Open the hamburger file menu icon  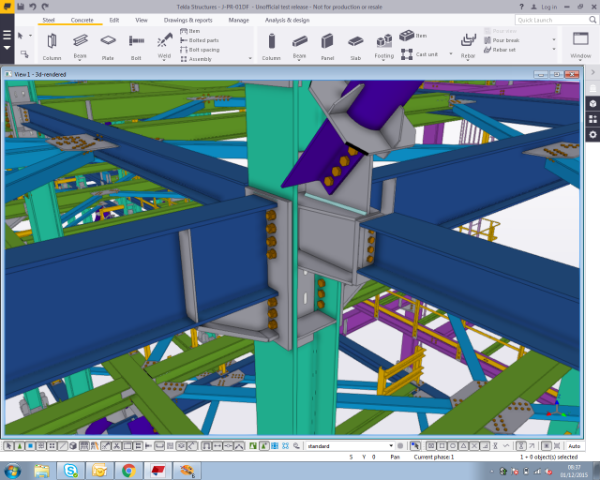(7, 37)
